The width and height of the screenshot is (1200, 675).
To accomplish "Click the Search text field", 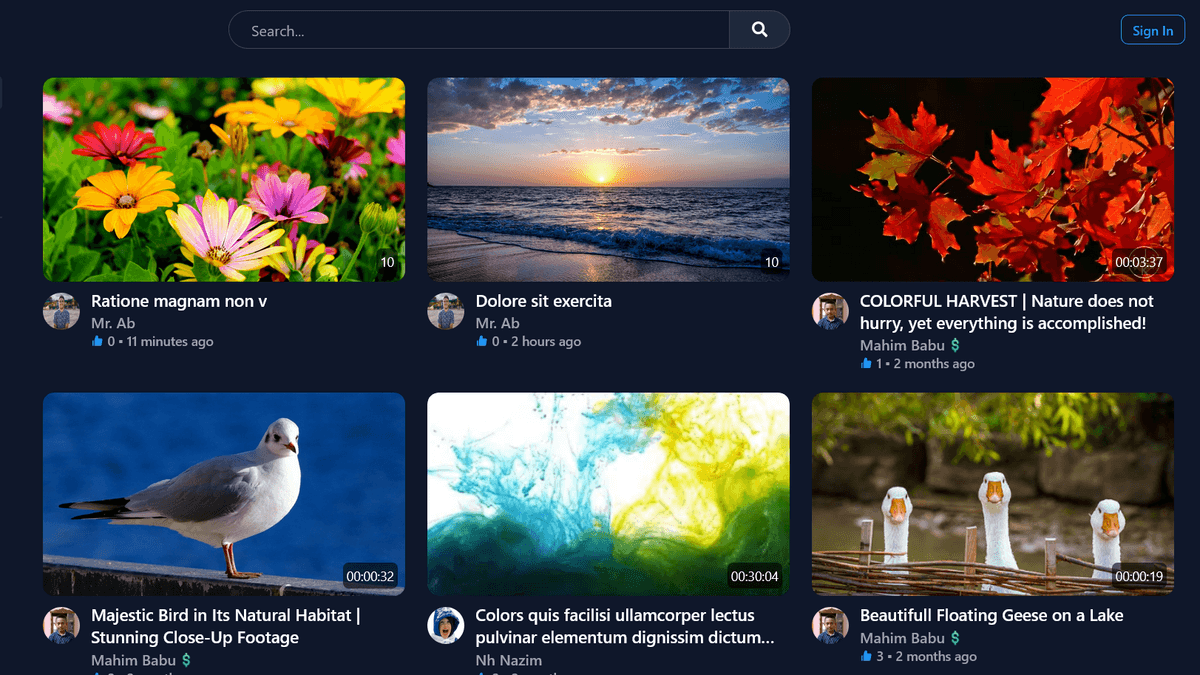I will click(479, 30).
